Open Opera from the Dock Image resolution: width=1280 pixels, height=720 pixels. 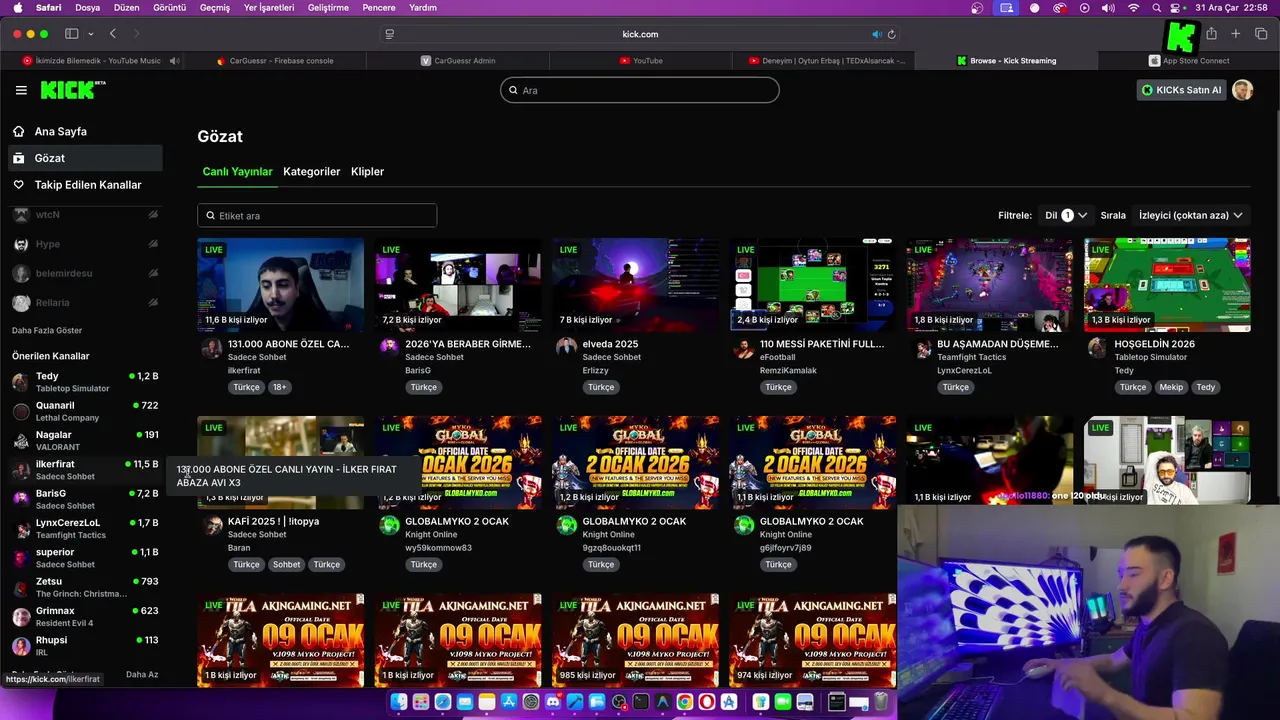click(707, 702)
